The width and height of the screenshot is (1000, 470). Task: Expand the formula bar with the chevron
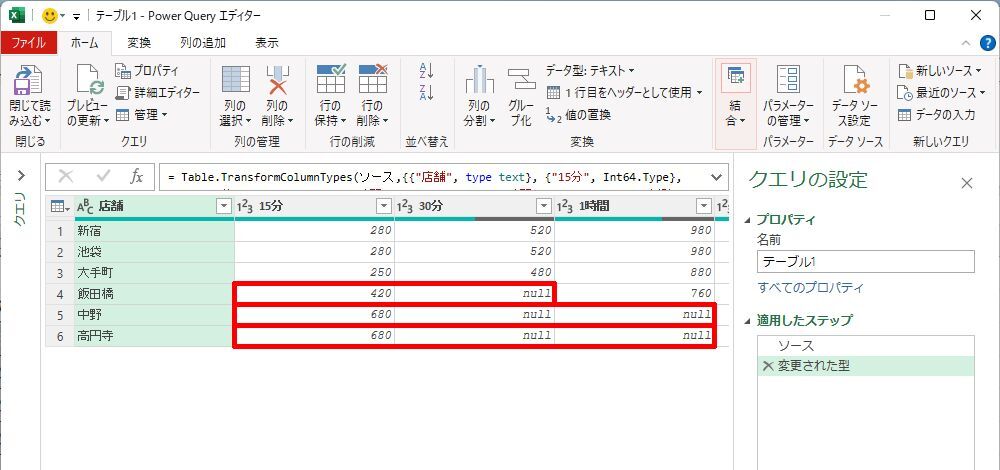pyautogui.click(x=716, y=177)
